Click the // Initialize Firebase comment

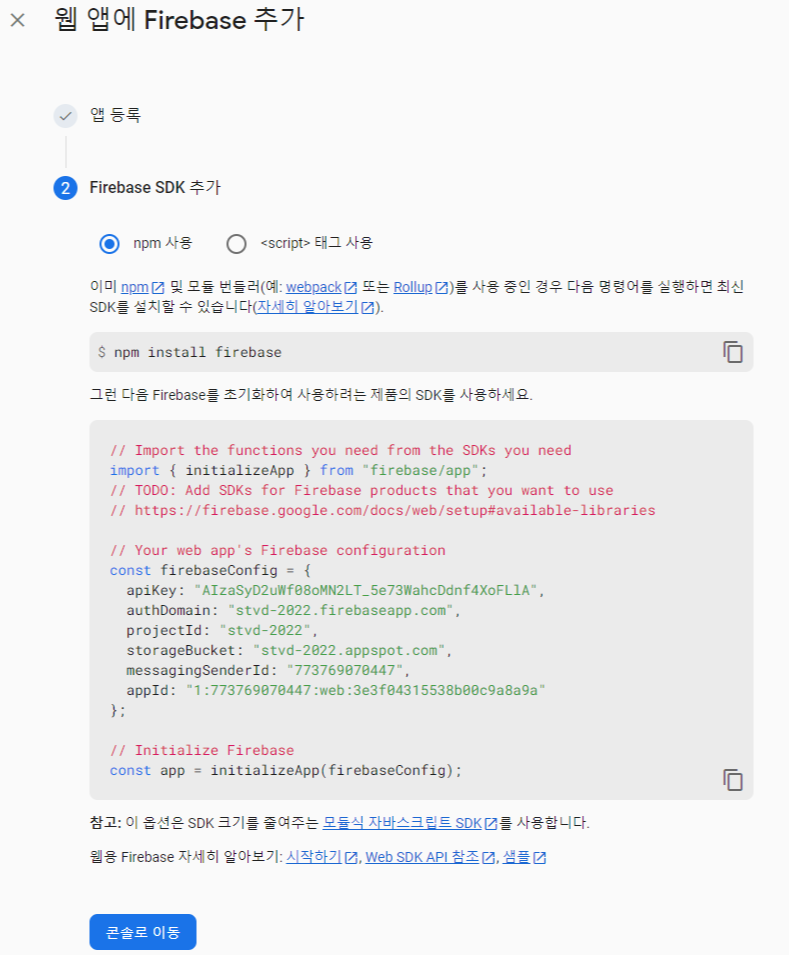(202, 750)
